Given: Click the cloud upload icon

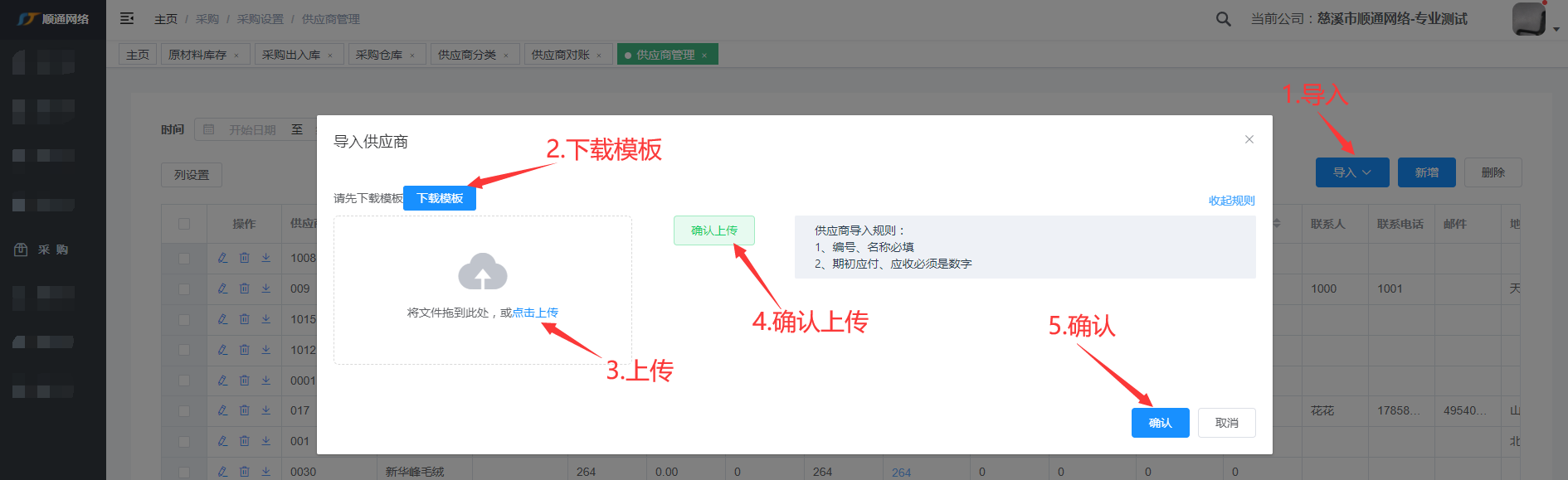Looking at the screenshot, I should pyautogui.click(x=482, y=272).
